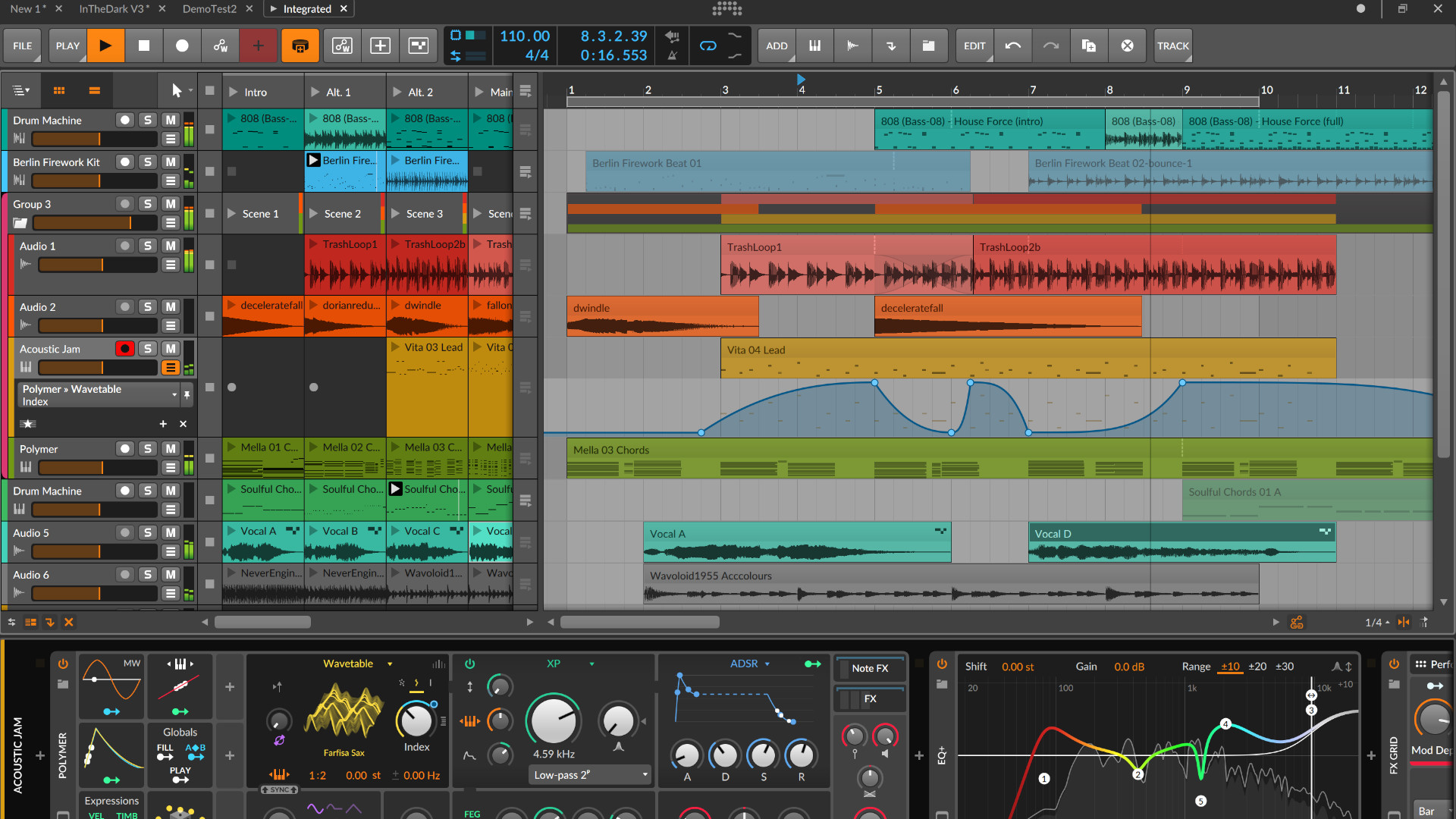
Task: Click the ADD button
Action: coord(776,45)
